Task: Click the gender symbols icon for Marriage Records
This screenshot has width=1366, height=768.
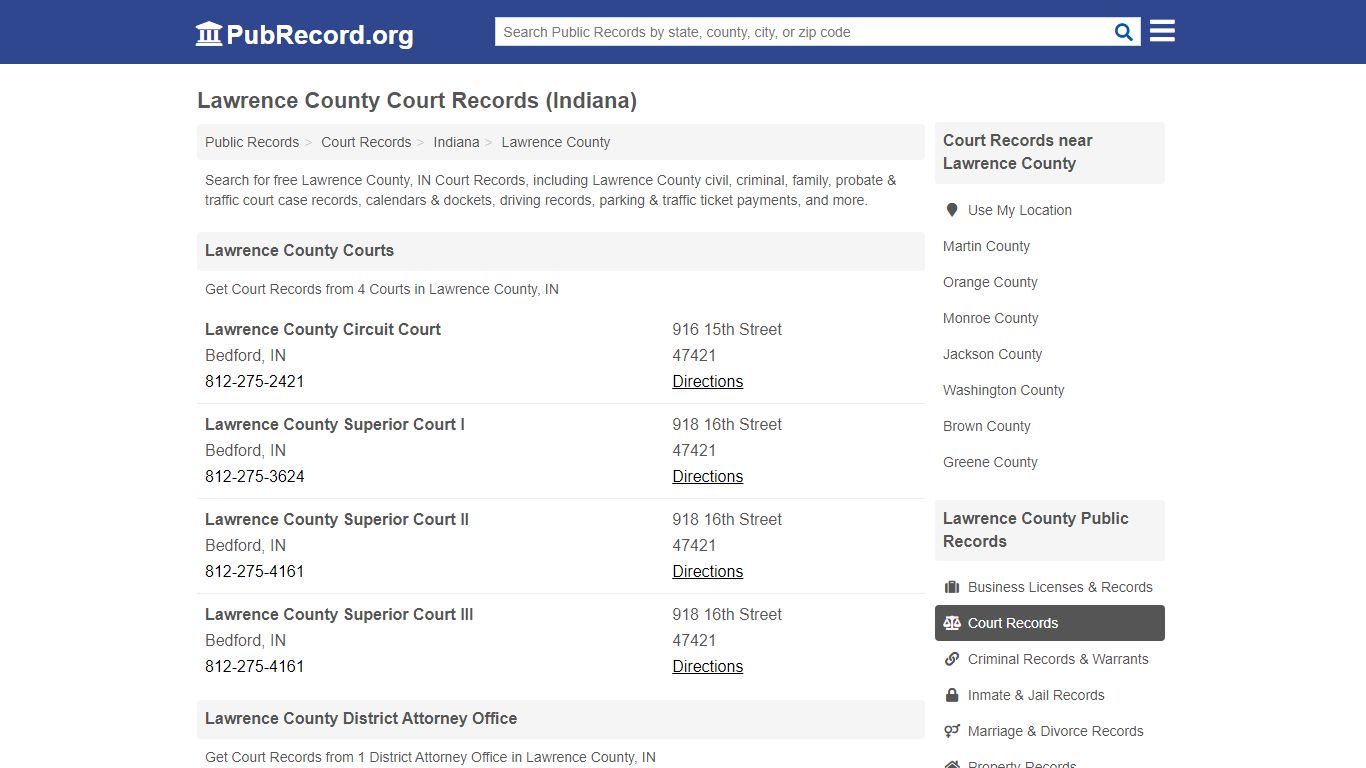Action: [x=952, y=731]
